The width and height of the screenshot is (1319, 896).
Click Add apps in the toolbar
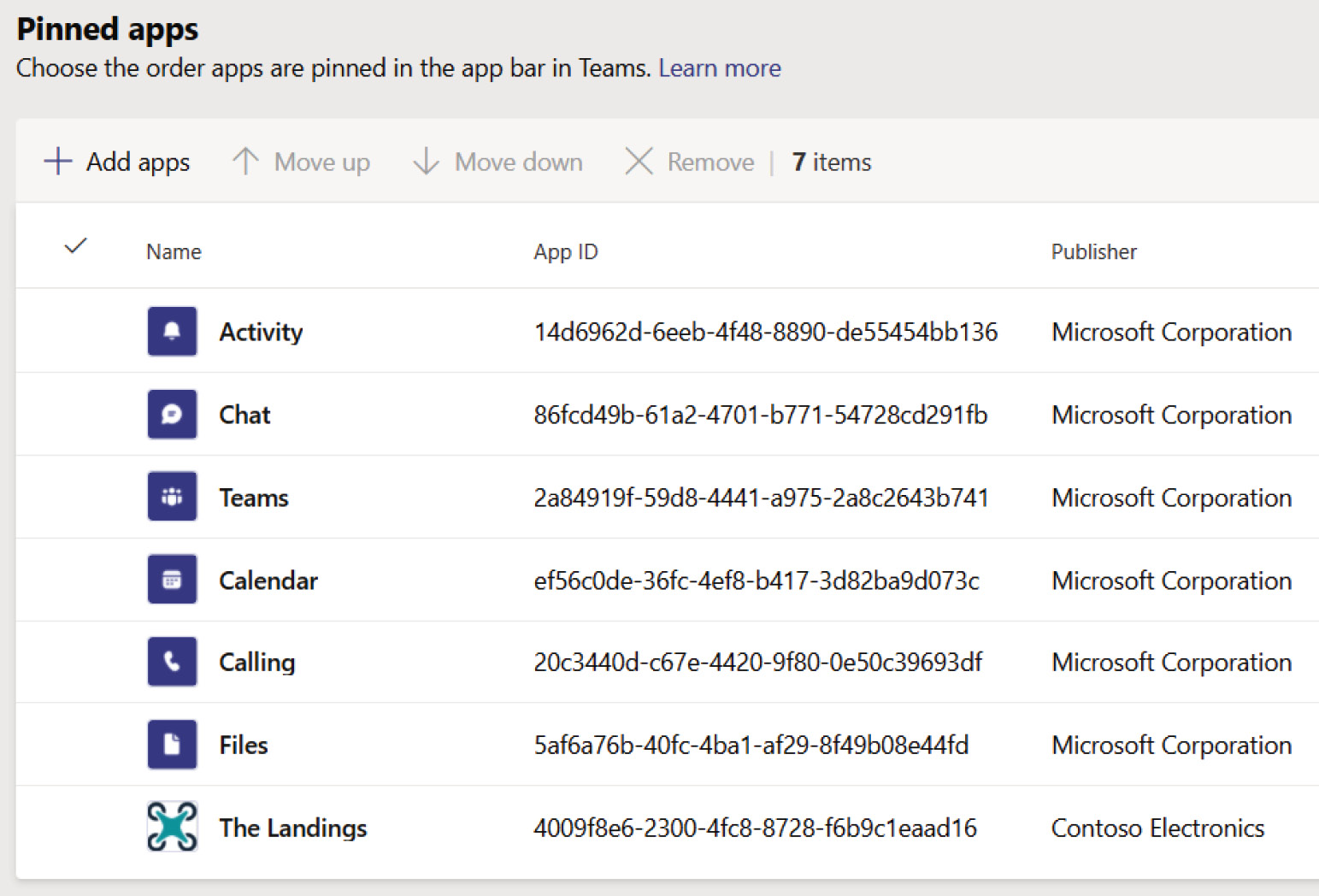pos(117,162)
